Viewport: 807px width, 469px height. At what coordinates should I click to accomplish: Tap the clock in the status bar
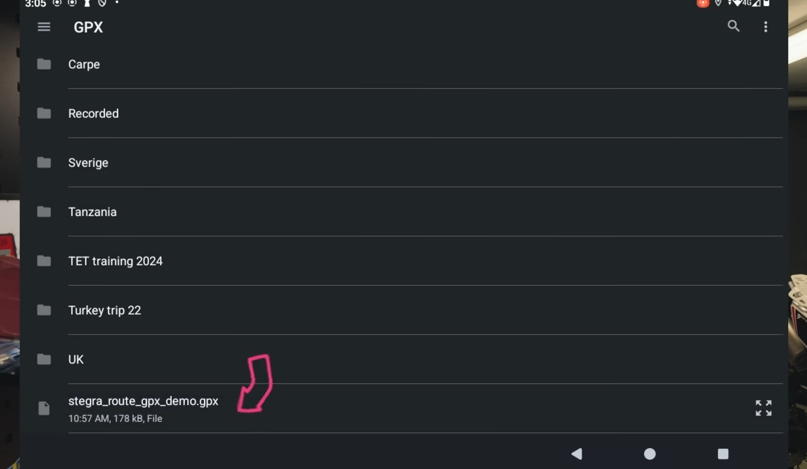pos(35,4)
